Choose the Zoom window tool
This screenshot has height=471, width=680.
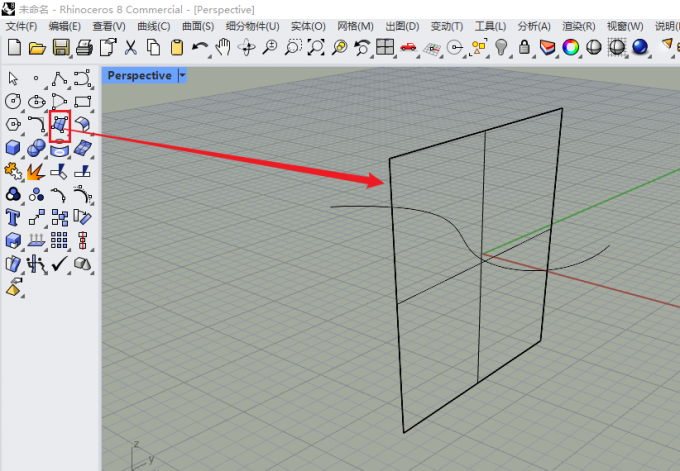point(293,47)
